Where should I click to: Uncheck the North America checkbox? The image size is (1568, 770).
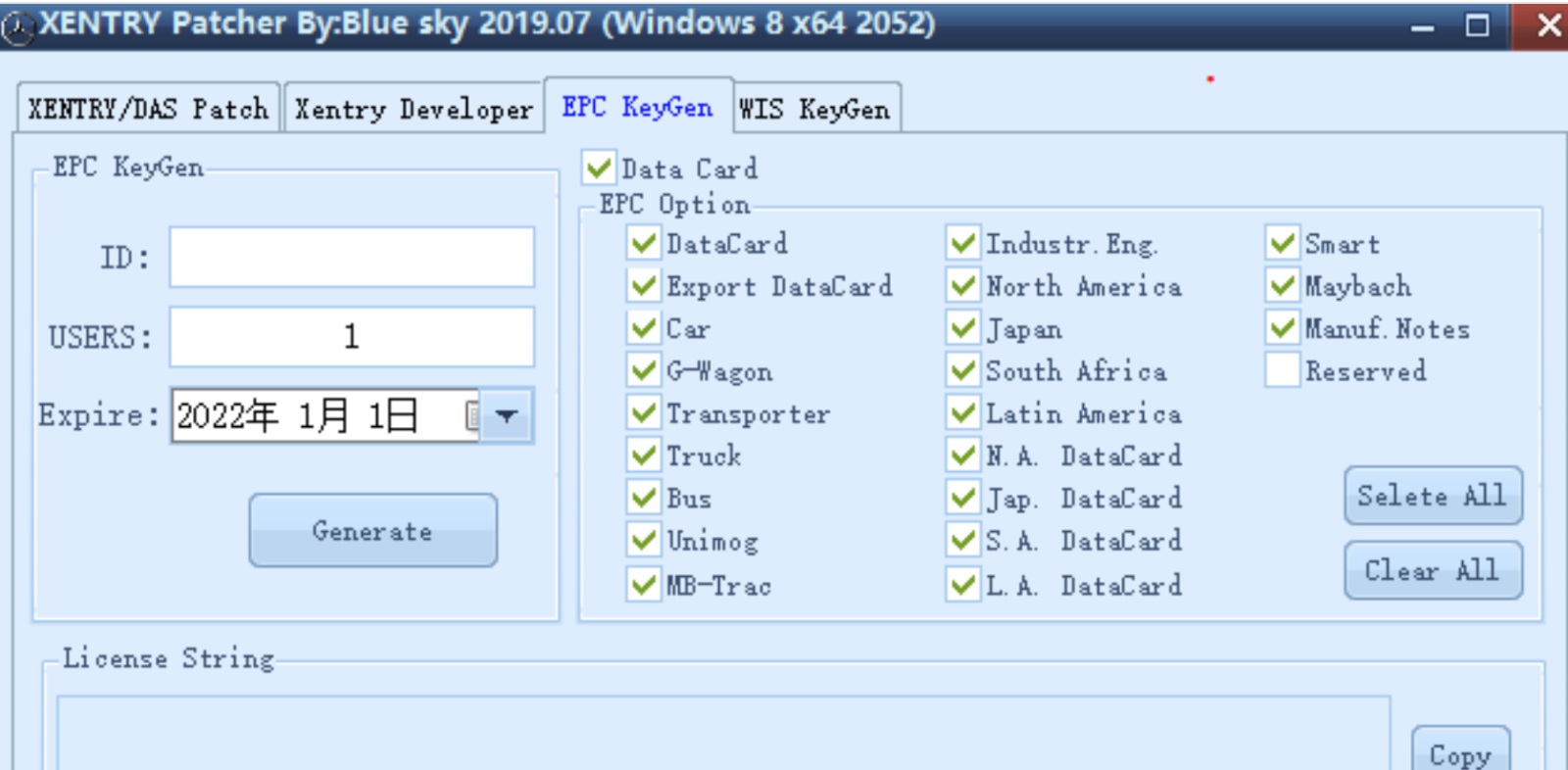(x=962, y=286)
